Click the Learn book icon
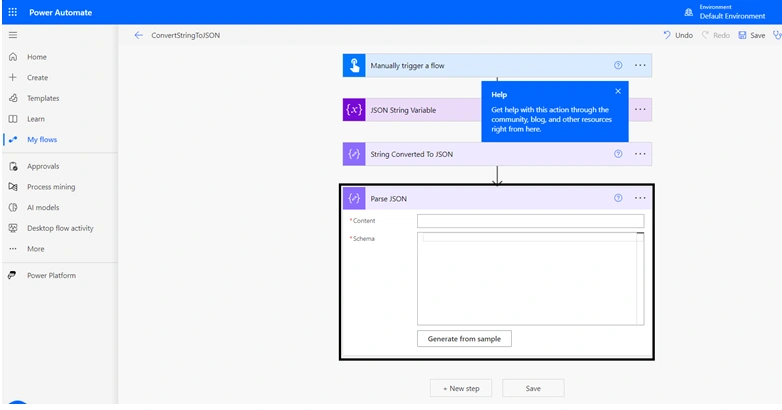This screenshot has height=410, width=782. [x=13, y=119]
